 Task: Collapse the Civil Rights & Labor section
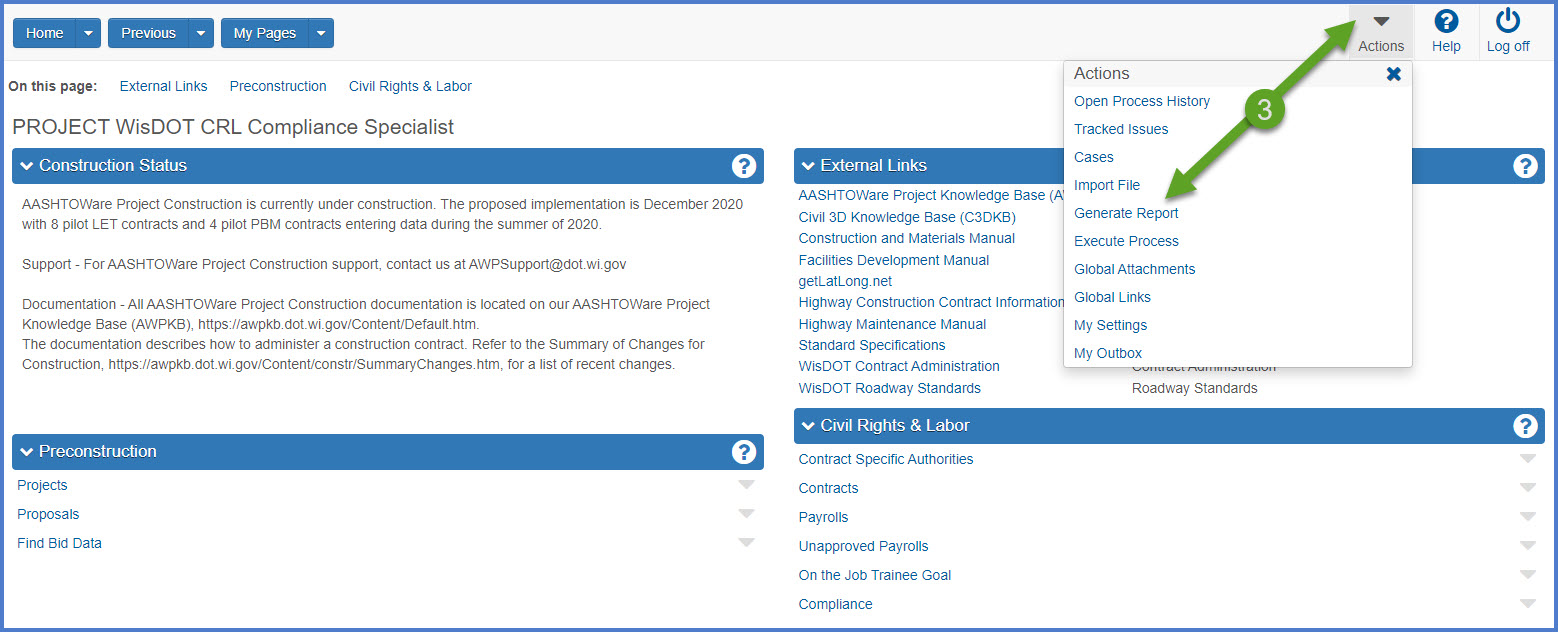pyautogui.click(x=808, y=426)
